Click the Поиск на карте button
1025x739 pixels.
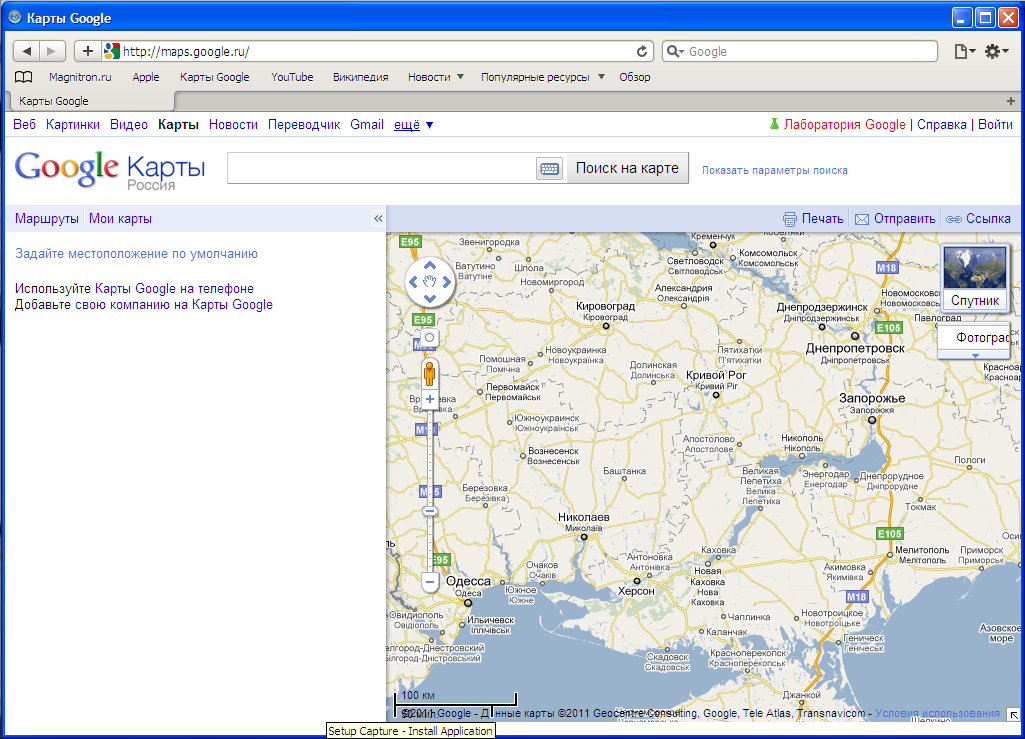pos(627,168)
